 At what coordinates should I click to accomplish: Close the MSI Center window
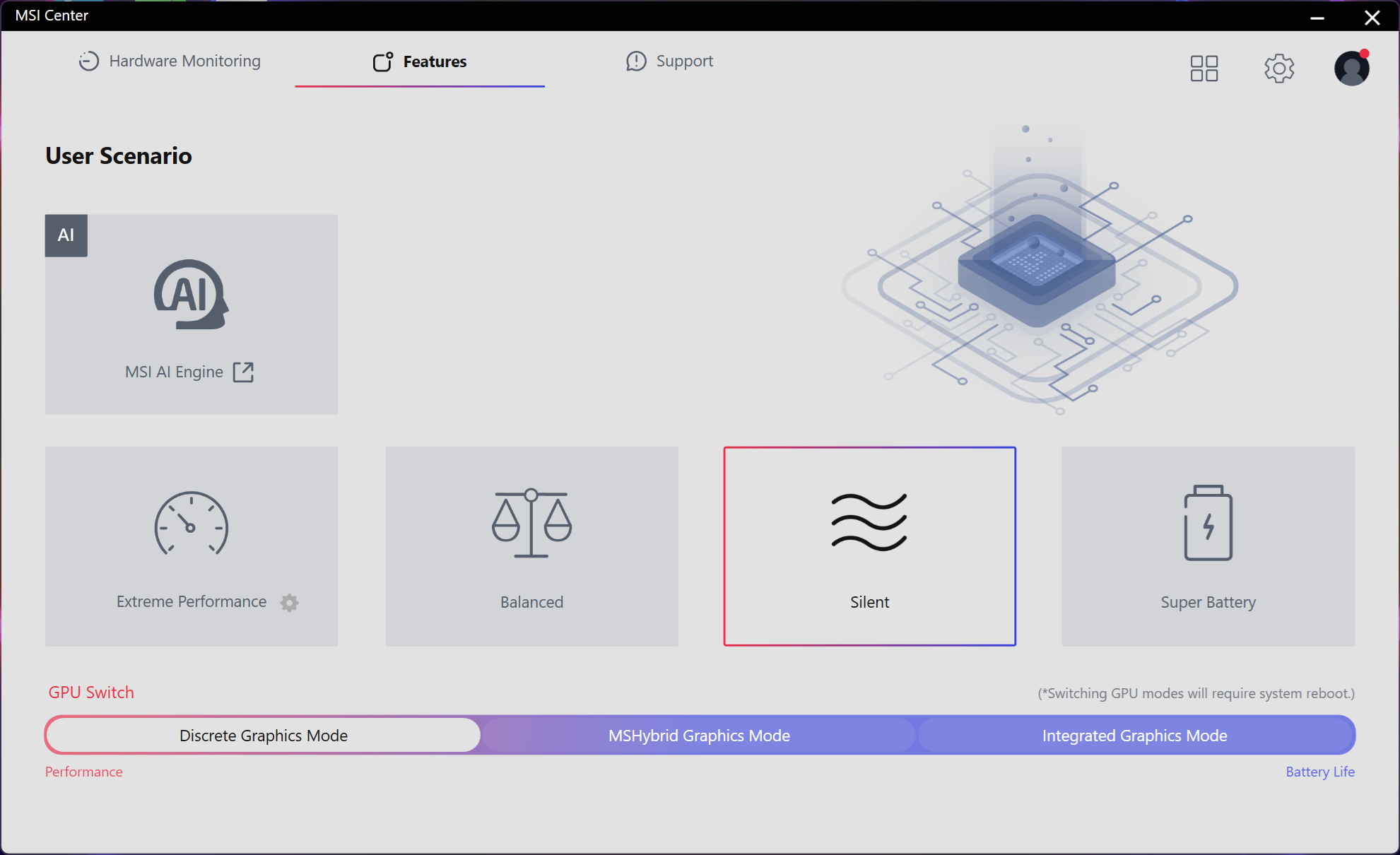tap(1372, 17)
